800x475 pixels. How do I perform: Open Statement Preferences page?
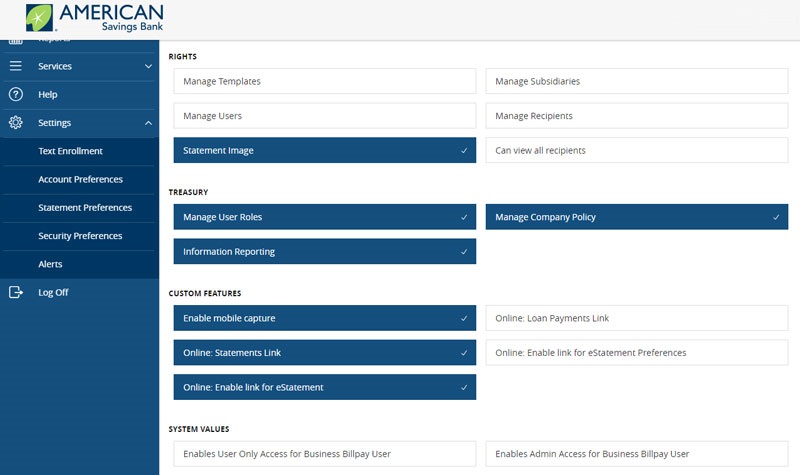coord(85,208)
